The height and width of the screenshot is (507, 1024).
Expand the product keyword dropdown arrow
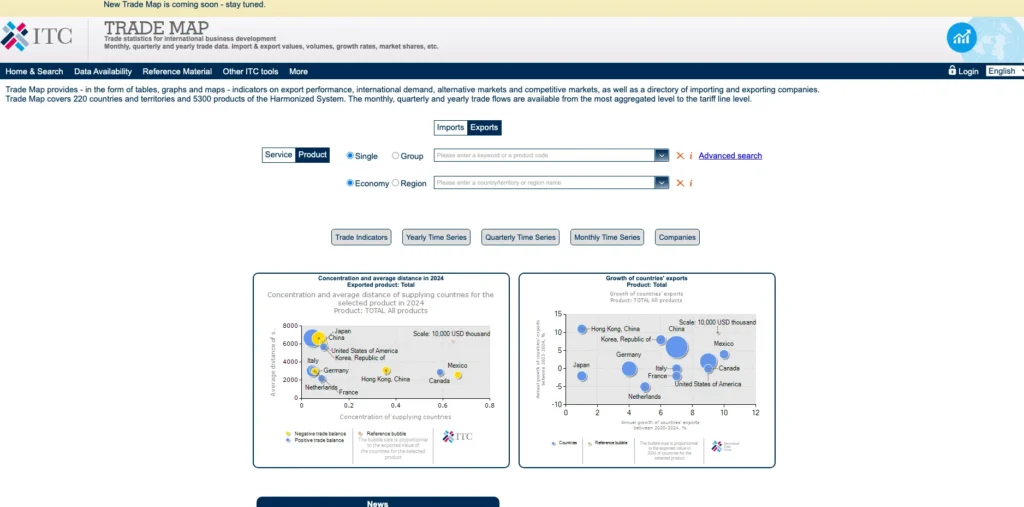(x=661, y=156)
